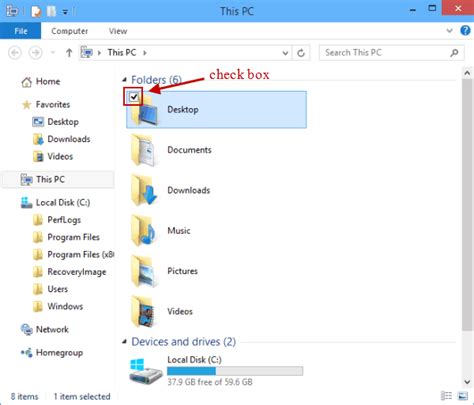Click the scroll down arrow in content pane
474x405 pixels.
[x=467, y=382]
